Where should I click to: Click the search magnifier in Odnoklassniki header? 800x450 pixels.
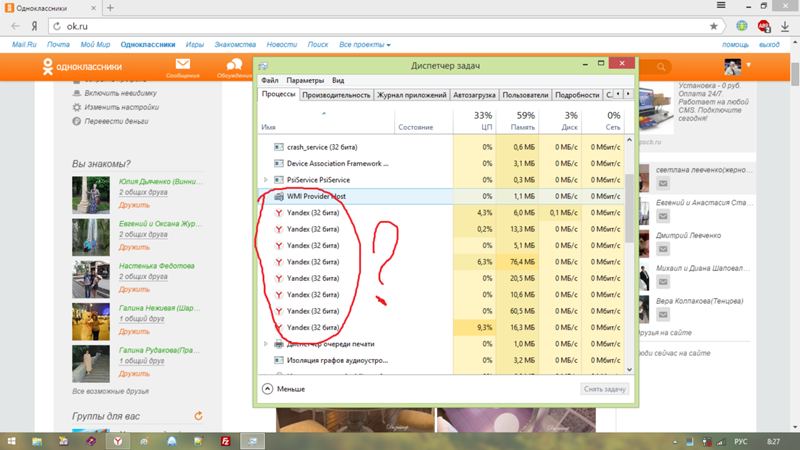661,67
